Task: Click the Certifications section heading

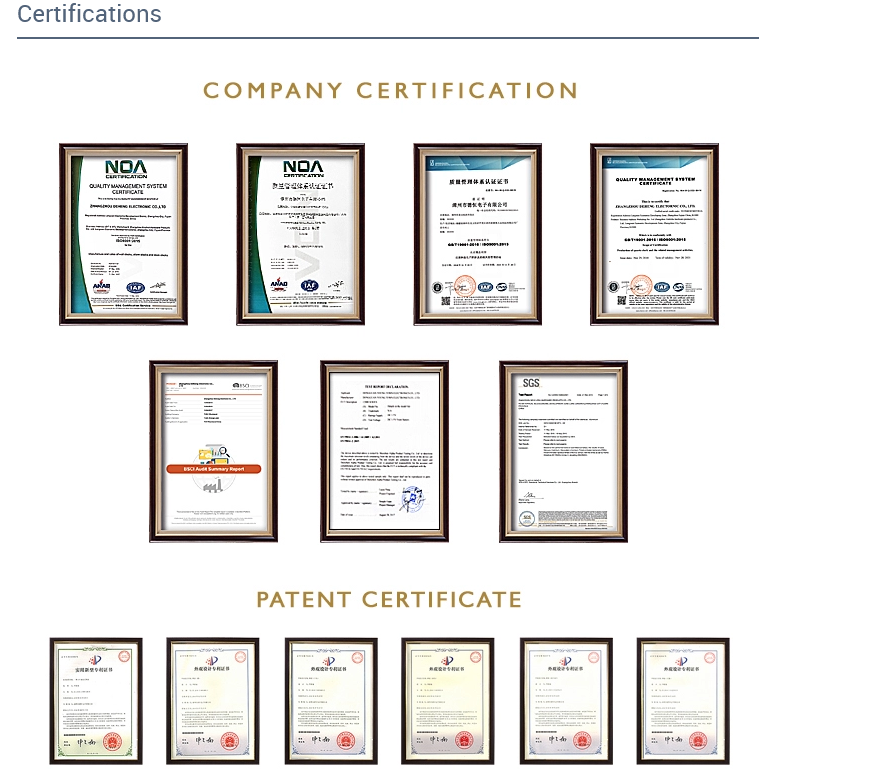Action: coord(89,15)
